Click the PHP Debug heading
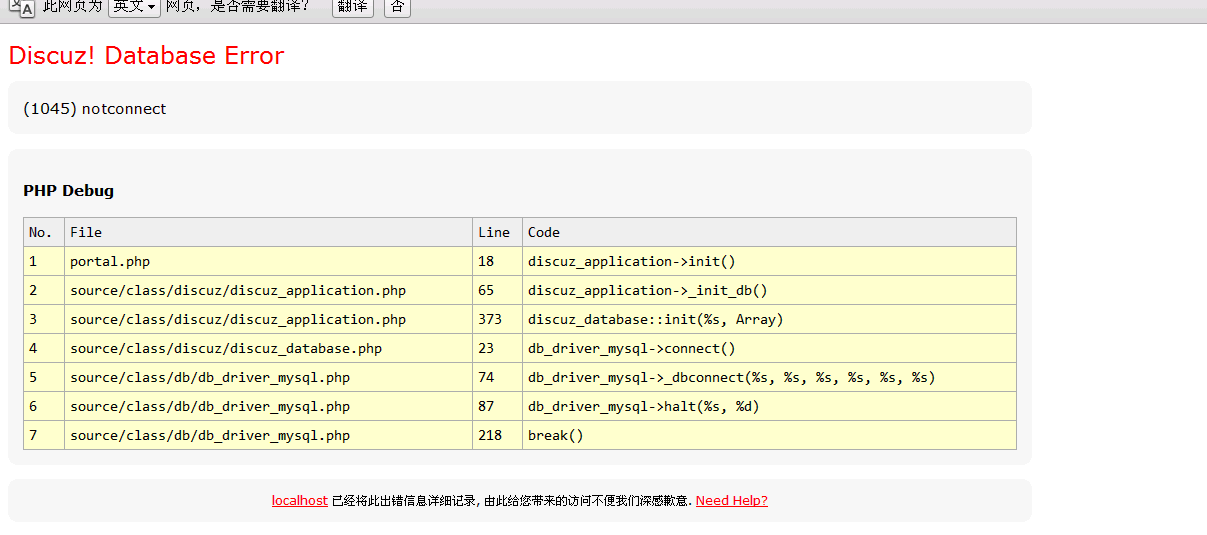The height and width of the screenshot is (535, 1207). point(69,191)
